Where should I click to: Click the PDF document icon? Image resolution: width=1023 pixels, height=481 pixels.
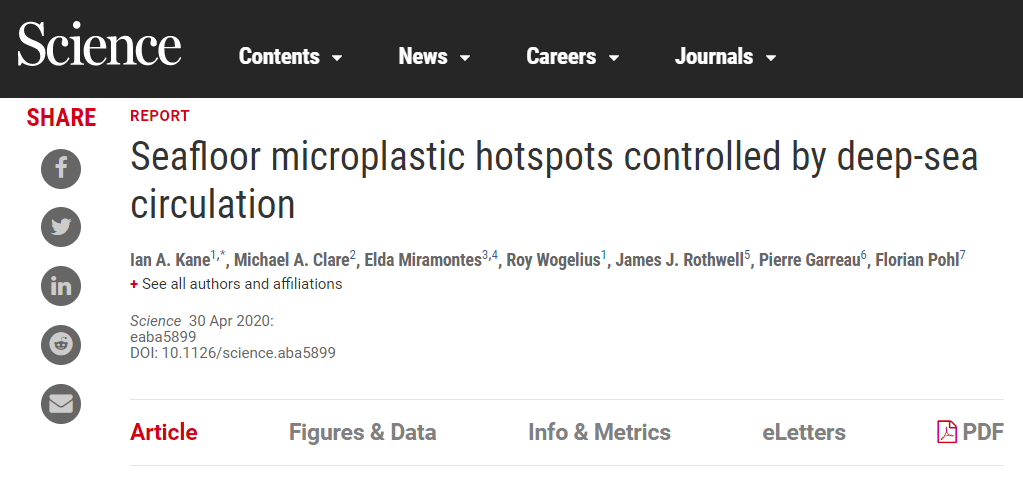(947, 432)
